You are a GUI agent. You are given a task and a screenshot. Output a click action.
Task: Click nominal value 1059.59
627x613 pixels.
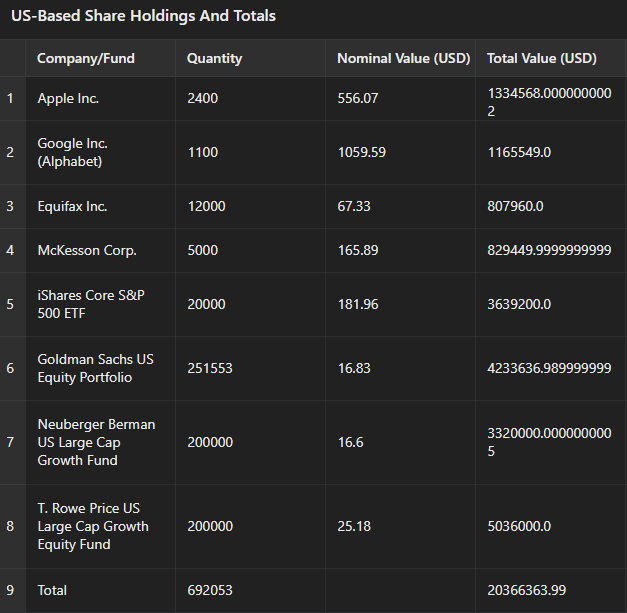click(x=361, y=152)
